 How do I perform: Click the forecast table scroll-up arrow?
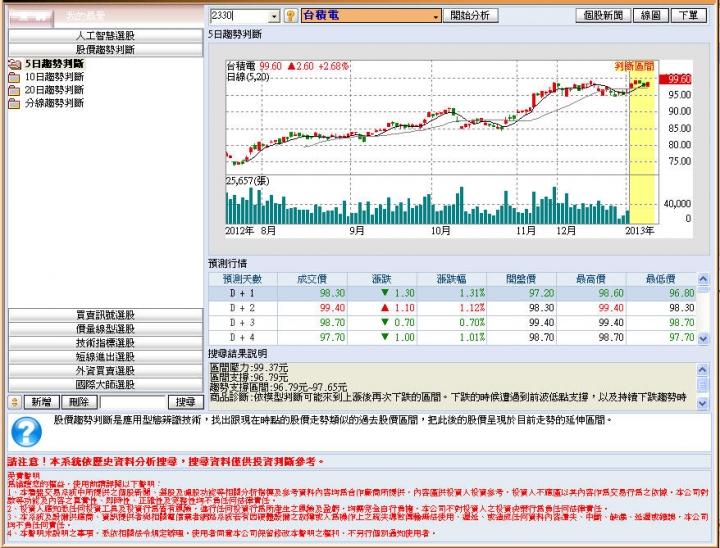point(703,278)
